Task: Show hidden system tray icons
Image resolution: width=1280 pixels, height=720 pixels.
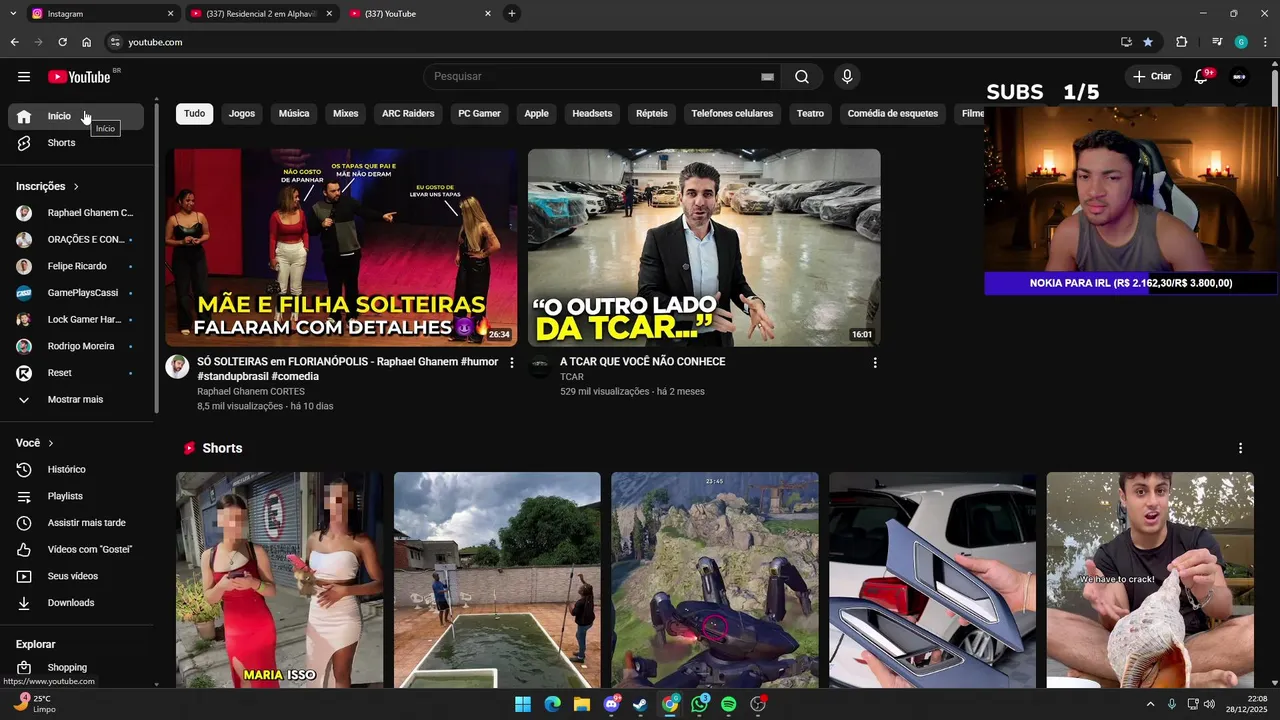Action: coord(1149,704)
